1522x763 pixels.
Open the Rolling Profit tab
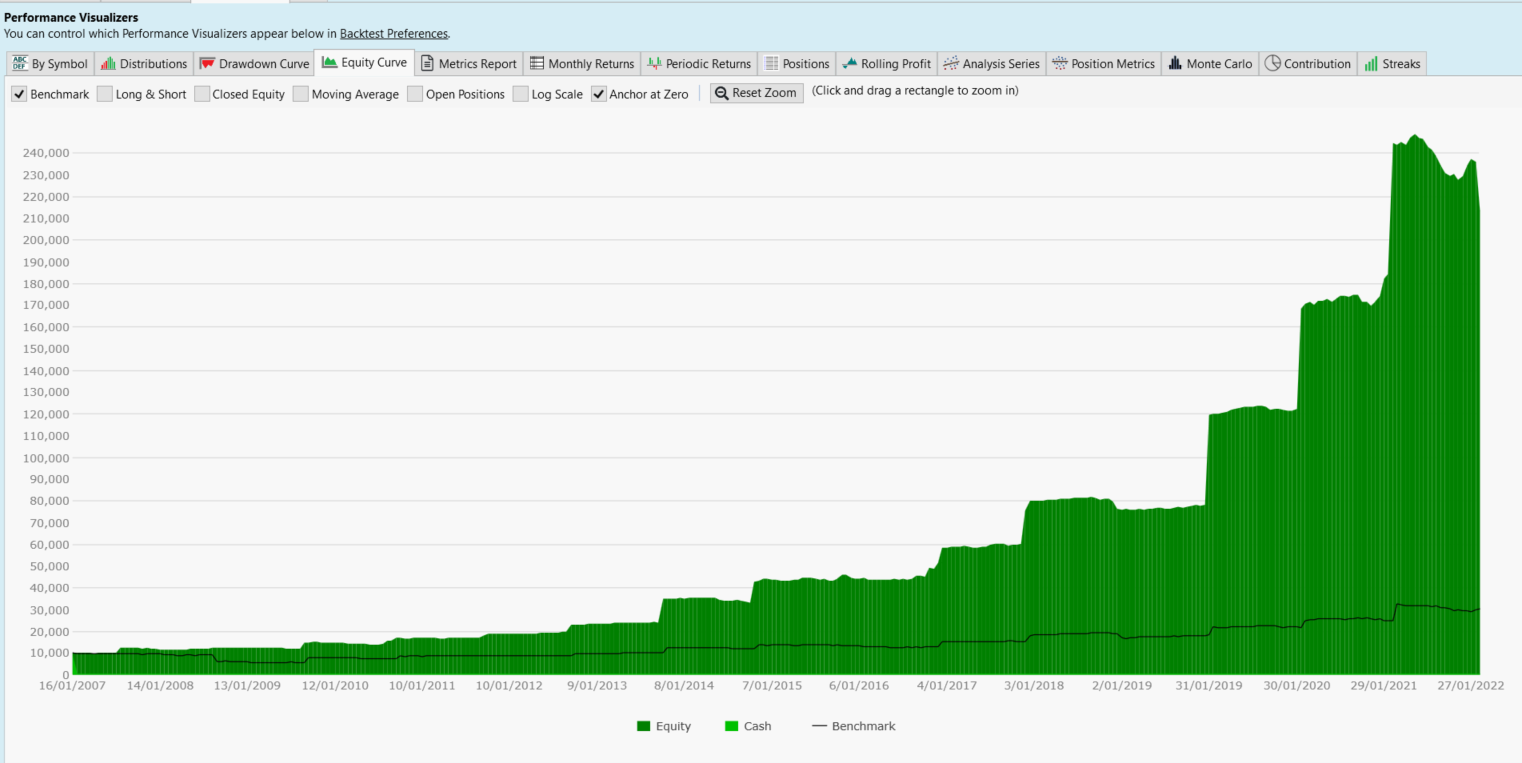pyautogui.click(x=885, y=64)
